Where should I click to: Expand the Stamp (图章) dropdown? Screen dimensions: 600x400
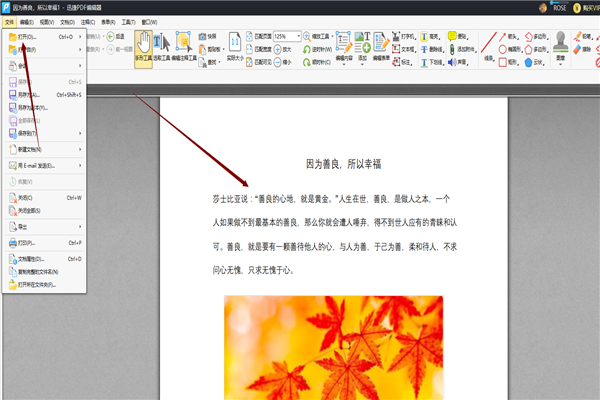561,64
